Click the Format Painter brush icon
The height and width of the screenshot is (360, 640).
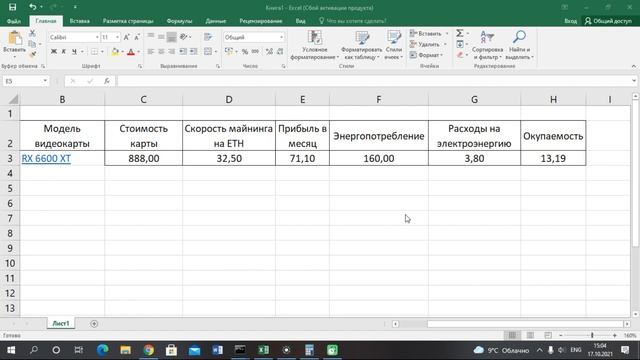click(33, 54)
